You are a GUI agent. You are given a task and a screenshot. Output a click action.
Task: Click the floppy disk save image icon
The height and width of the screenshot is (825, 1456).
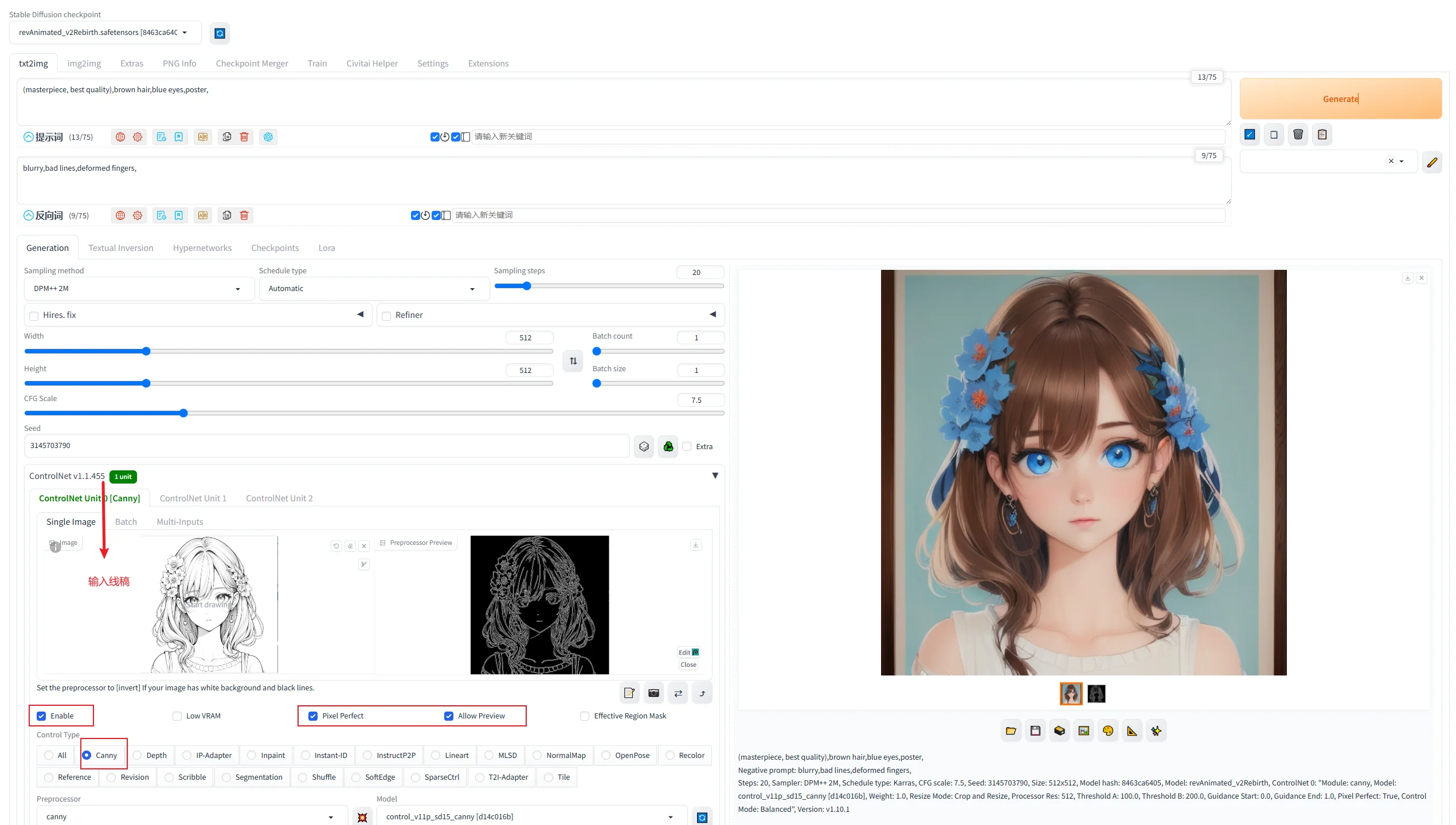coord(1035,731)
